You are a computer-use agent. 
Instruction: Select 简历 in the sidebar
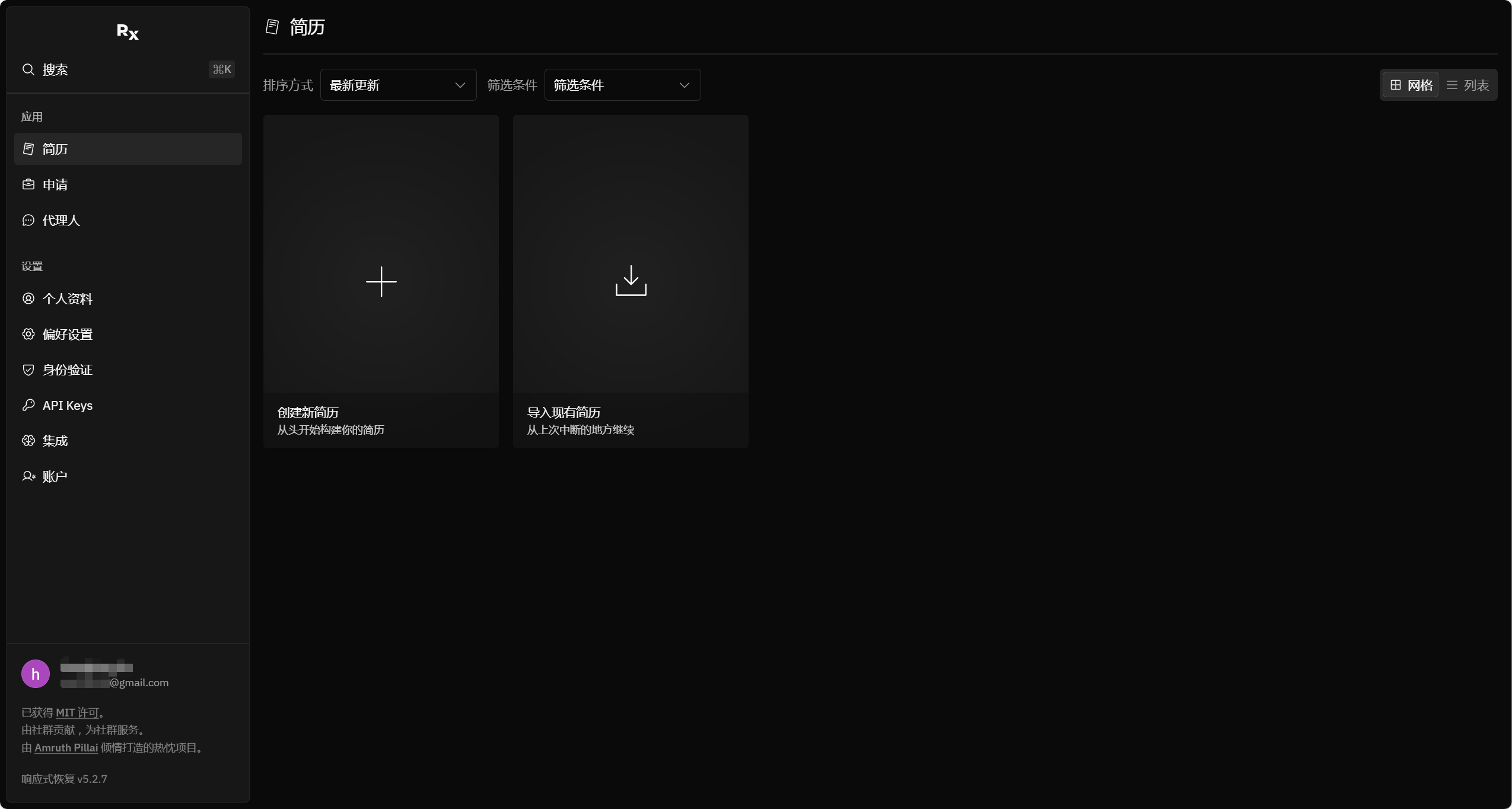tap(128, 149)
